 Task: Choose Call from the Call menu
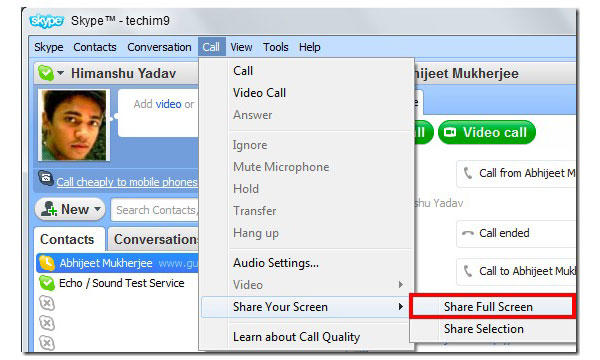[306, 71]
